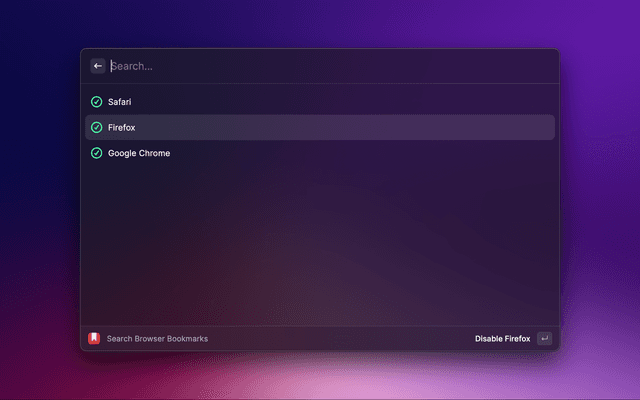Click the middle of the bottom action bar
The height and width of the screenshot is (400, 640).
click(x=330, y=339)
